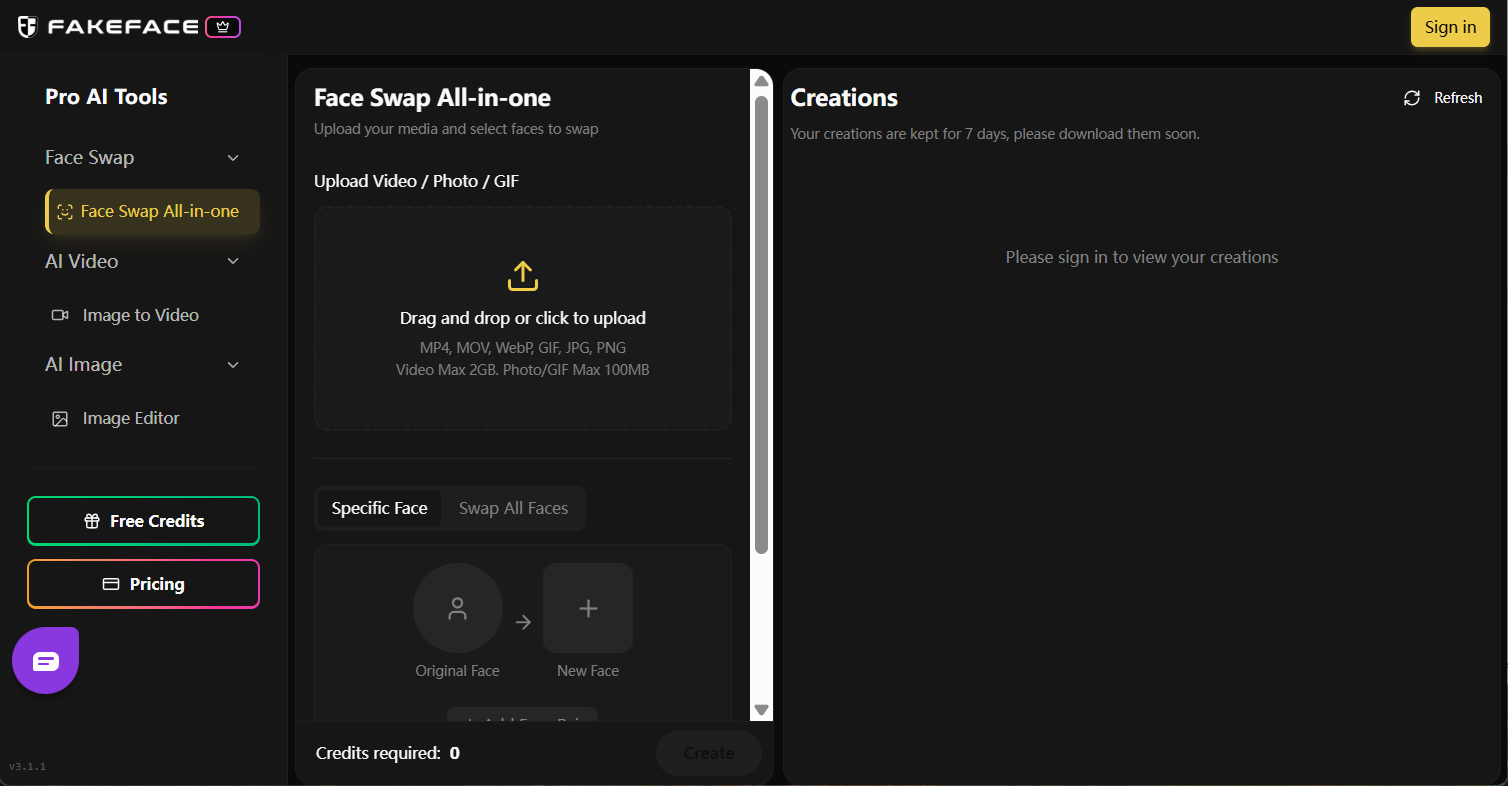Open Image to Video tool
This screenshot has width=1508, height=786.
(x=141, y=315)
